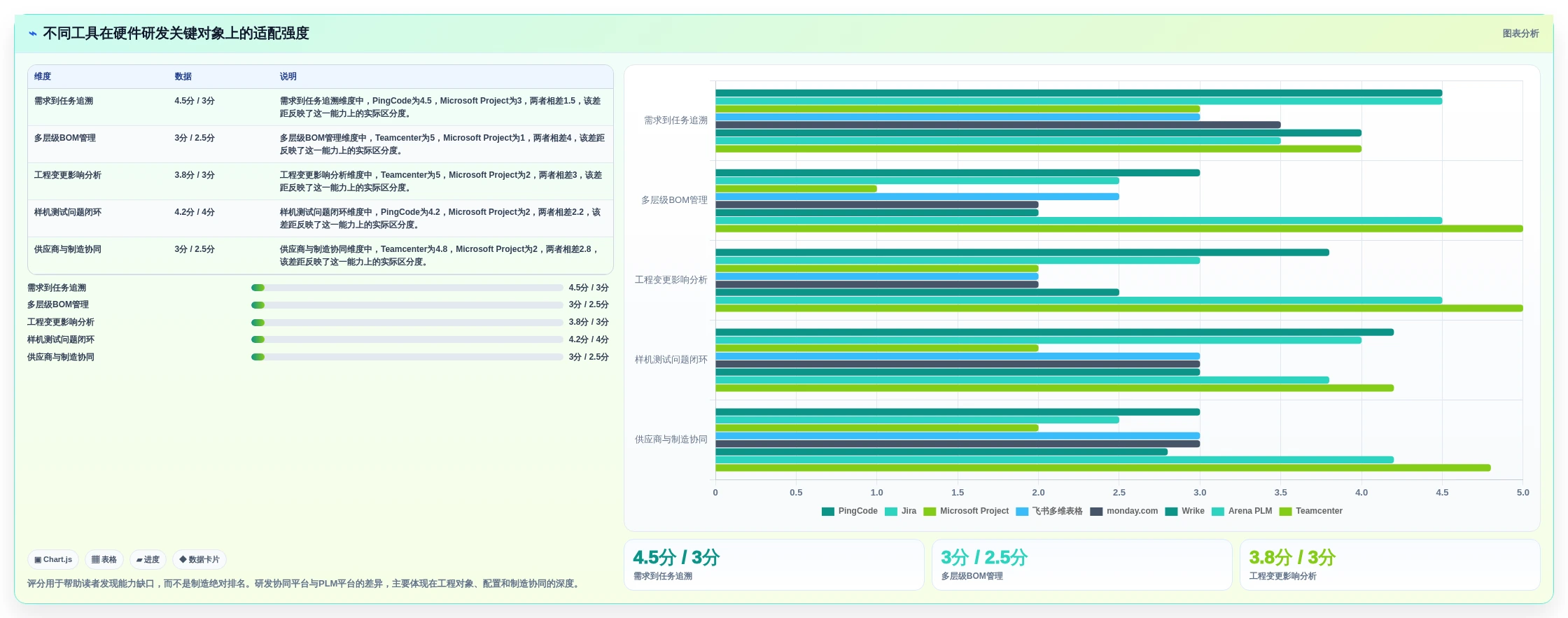The image size is (1568, 618).
Task: Open the 3.8分 / 3分 工程变更影响分析 data card
Action: [1389, 565]
